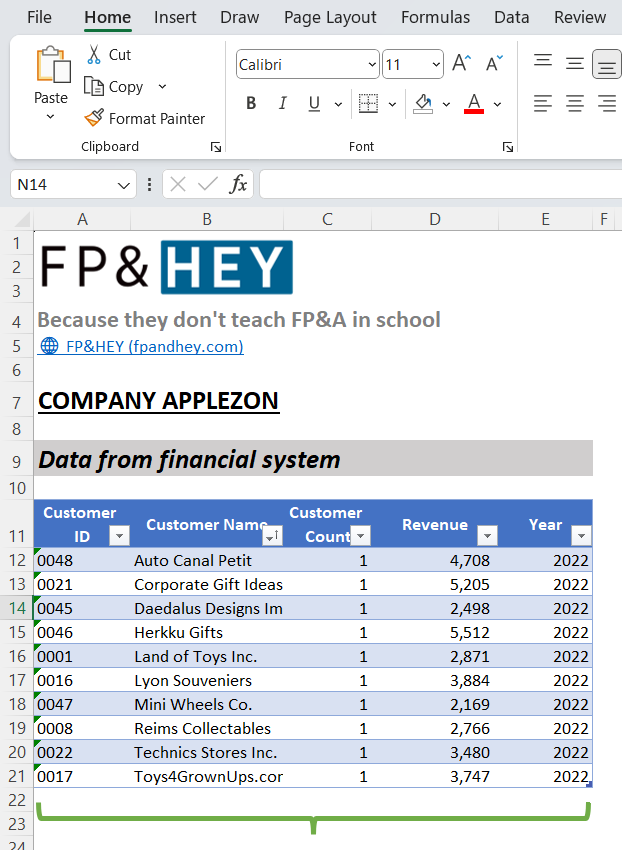Click the Enter checkmark beside formula bar
This screenshot has height=850, width=622.
208,184
